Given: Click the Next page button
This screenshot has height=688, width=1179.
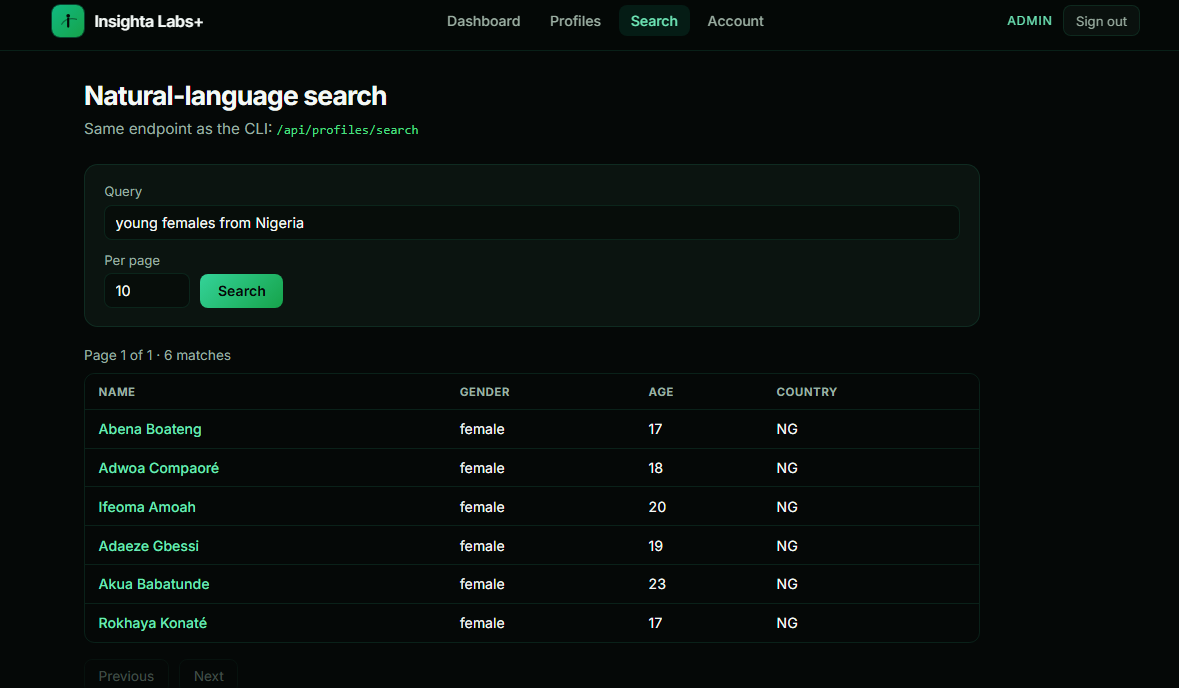Looking at the screenshot, I should point(208,675).
